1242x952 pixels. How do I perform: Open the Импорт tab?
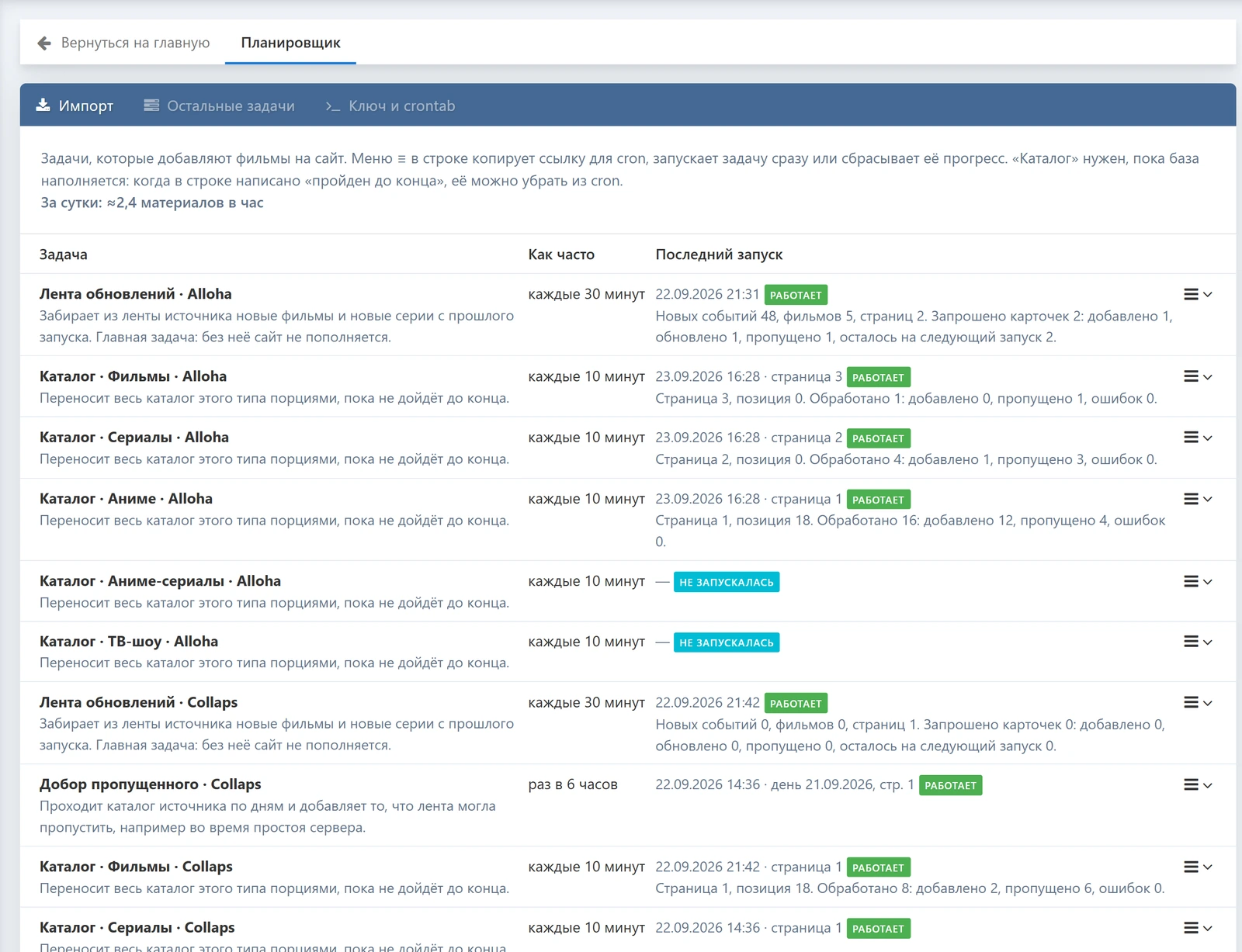click(x=75, y=106)
